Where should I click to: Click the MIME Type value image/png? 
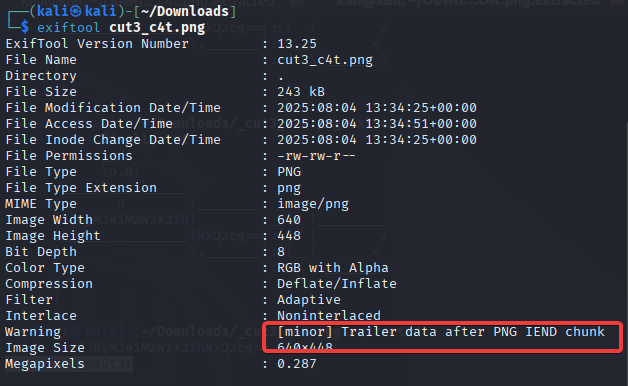coord(313,204)
